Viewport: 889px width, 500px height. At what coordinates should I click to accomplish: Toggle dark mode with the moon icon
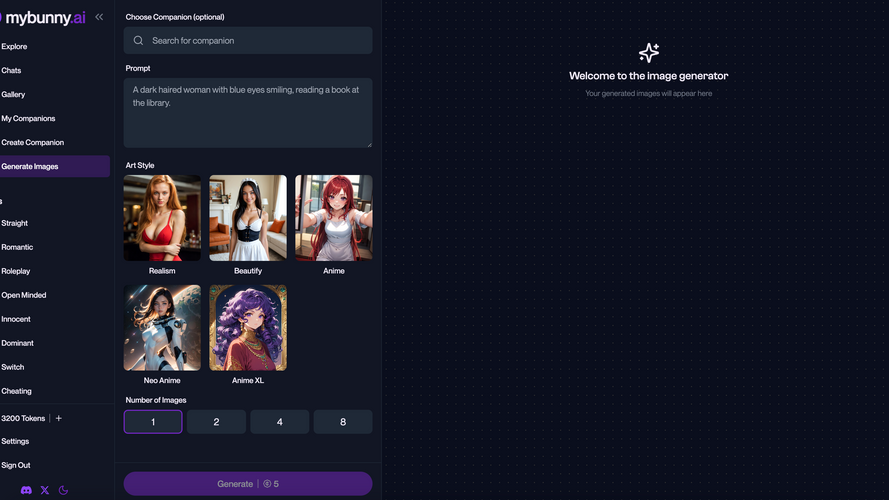click(64, 490)
